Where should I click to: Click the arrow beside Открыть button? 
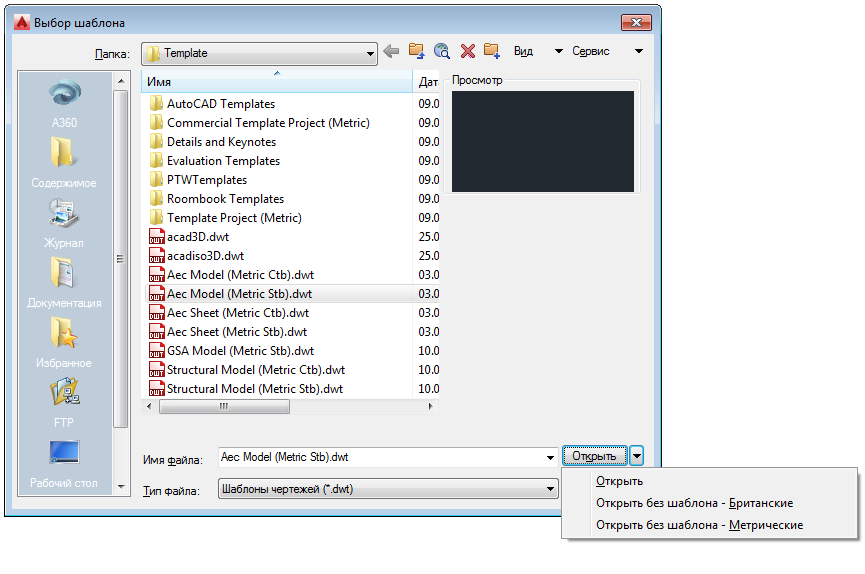pos(637,456)
